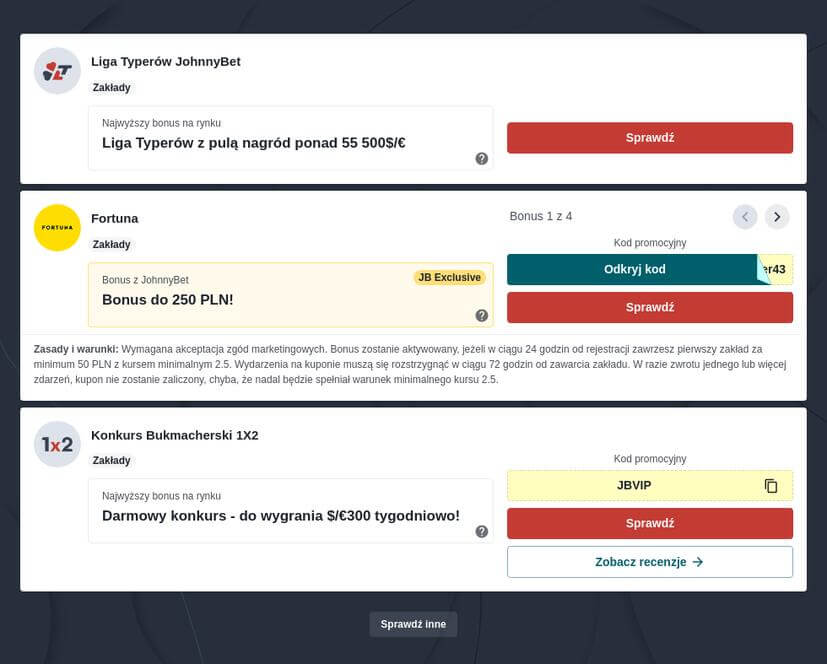Click 'Liga Typerów JohnnyBet' title
The width and height of the screenshot is (827, 664).
tap(166, 62)
